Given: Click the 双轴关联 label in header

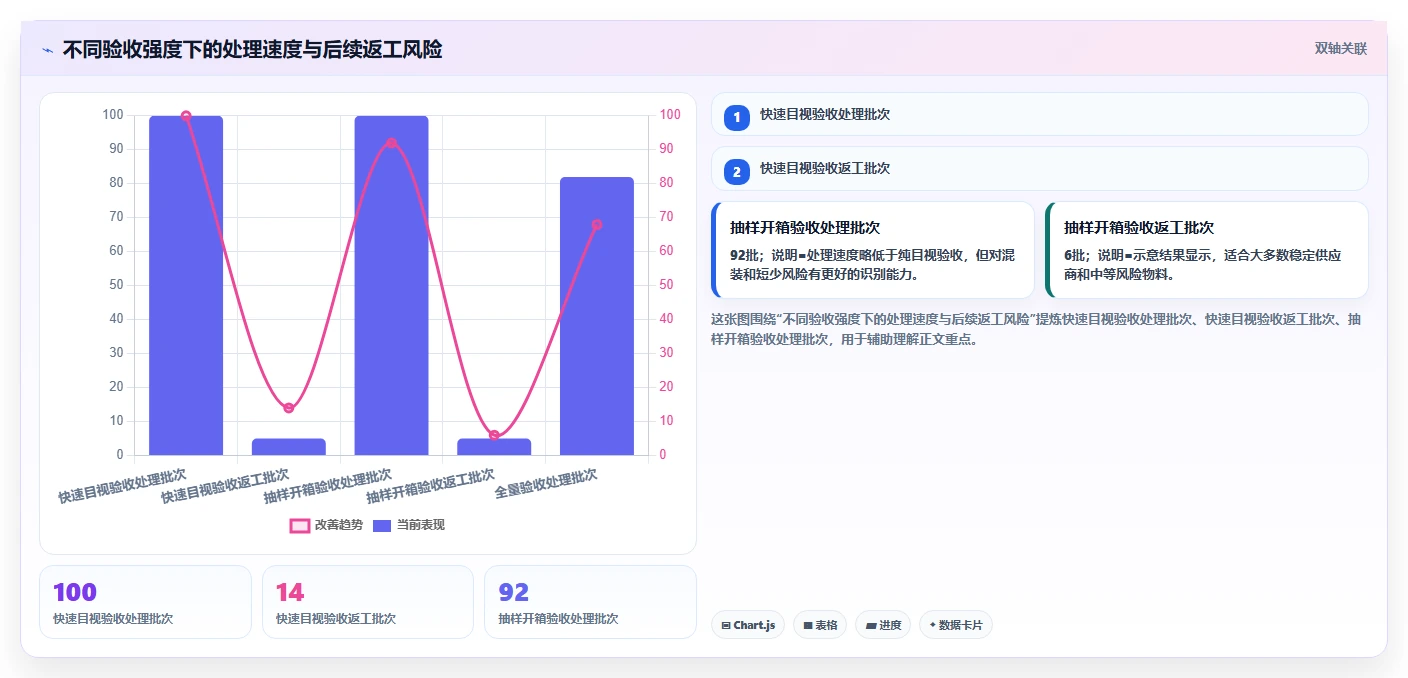Looking at the screenshot, I should pos(1340,49).
